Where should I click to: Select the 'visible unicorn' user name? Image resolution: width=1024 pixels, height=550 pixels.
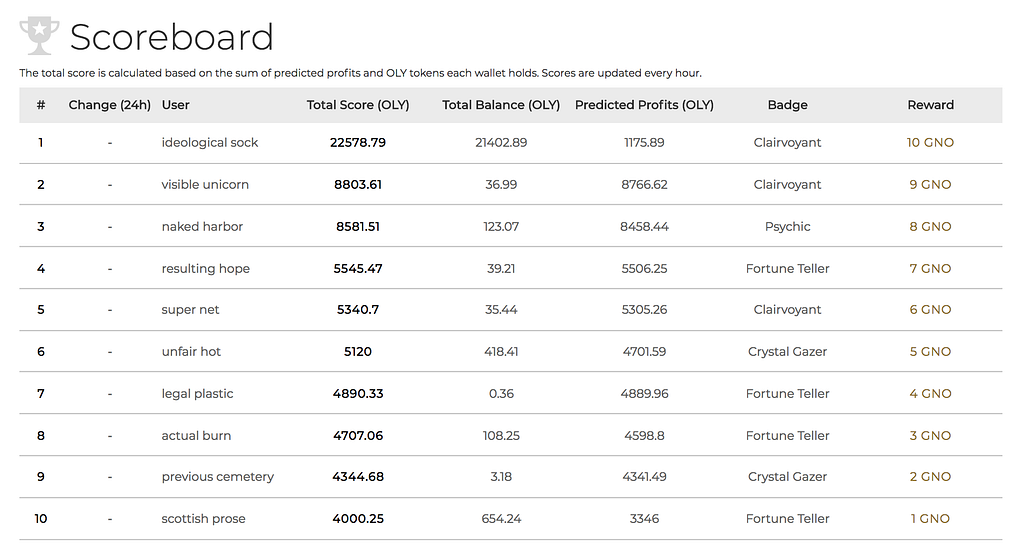205,185
